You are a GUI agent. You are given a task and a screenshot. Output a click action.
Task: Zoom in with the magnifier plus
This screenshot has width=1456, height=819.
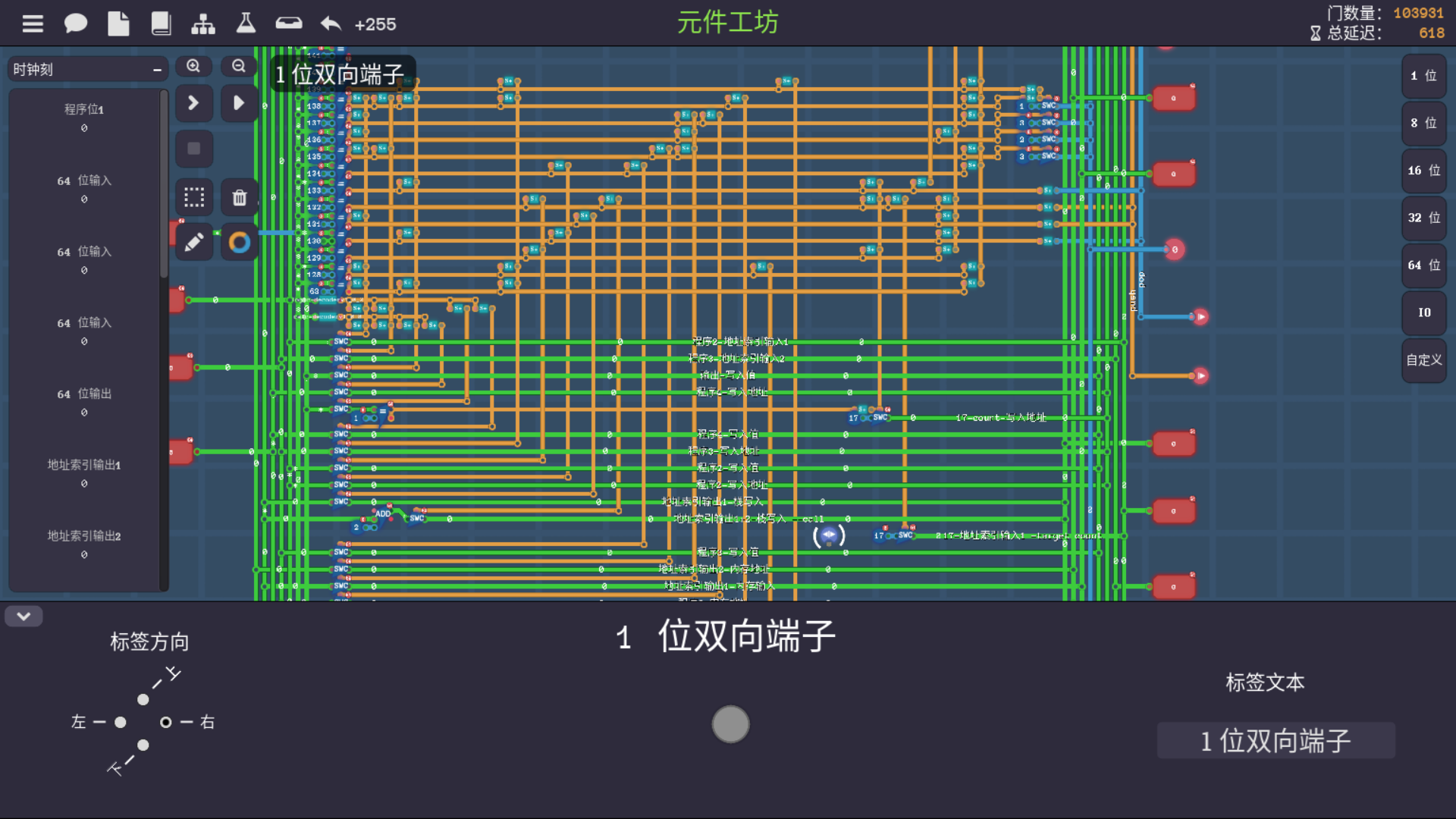click(194, 67)
